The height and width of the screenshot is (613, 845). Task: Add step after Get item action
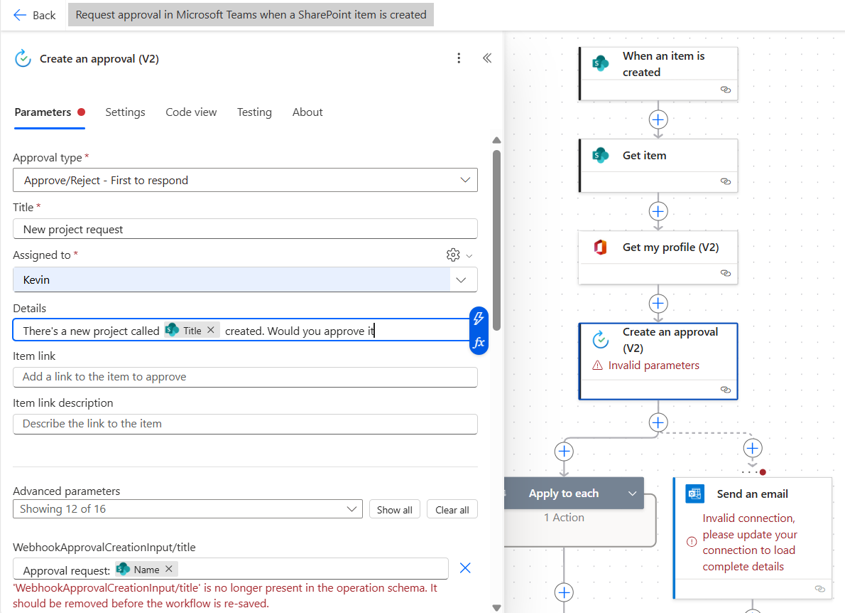pyautogui.click(x=658, y=211)
